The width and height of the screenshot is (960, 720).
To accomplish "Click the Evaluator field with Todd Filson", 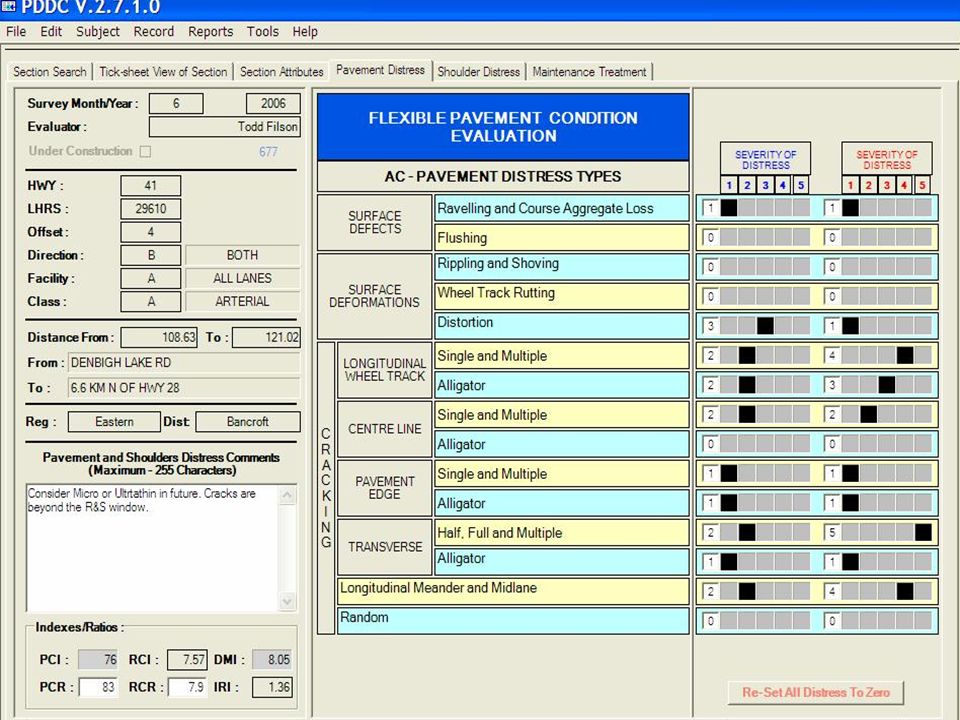I will (x=225, y=127).
